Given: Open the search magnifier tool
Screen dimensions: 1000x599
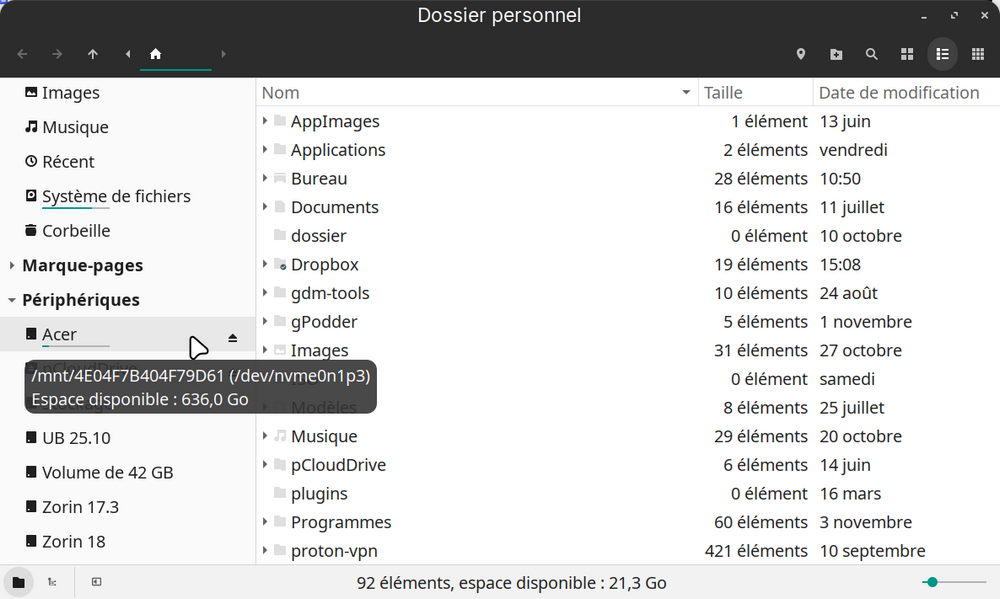Looking at the screenshot, I should click(x=871, y=54).
